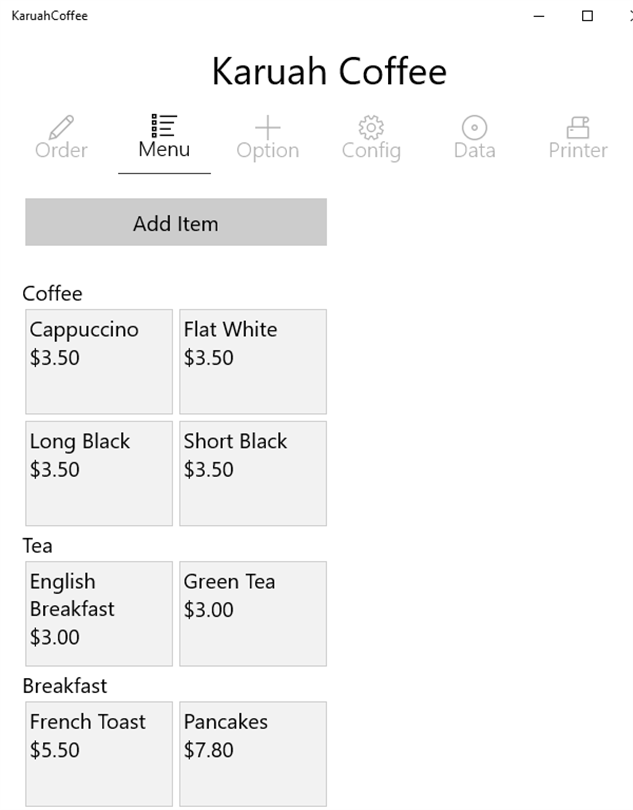
Task: Open the Option plus icon
Action: pyautogui.click(x=267, y=127)
